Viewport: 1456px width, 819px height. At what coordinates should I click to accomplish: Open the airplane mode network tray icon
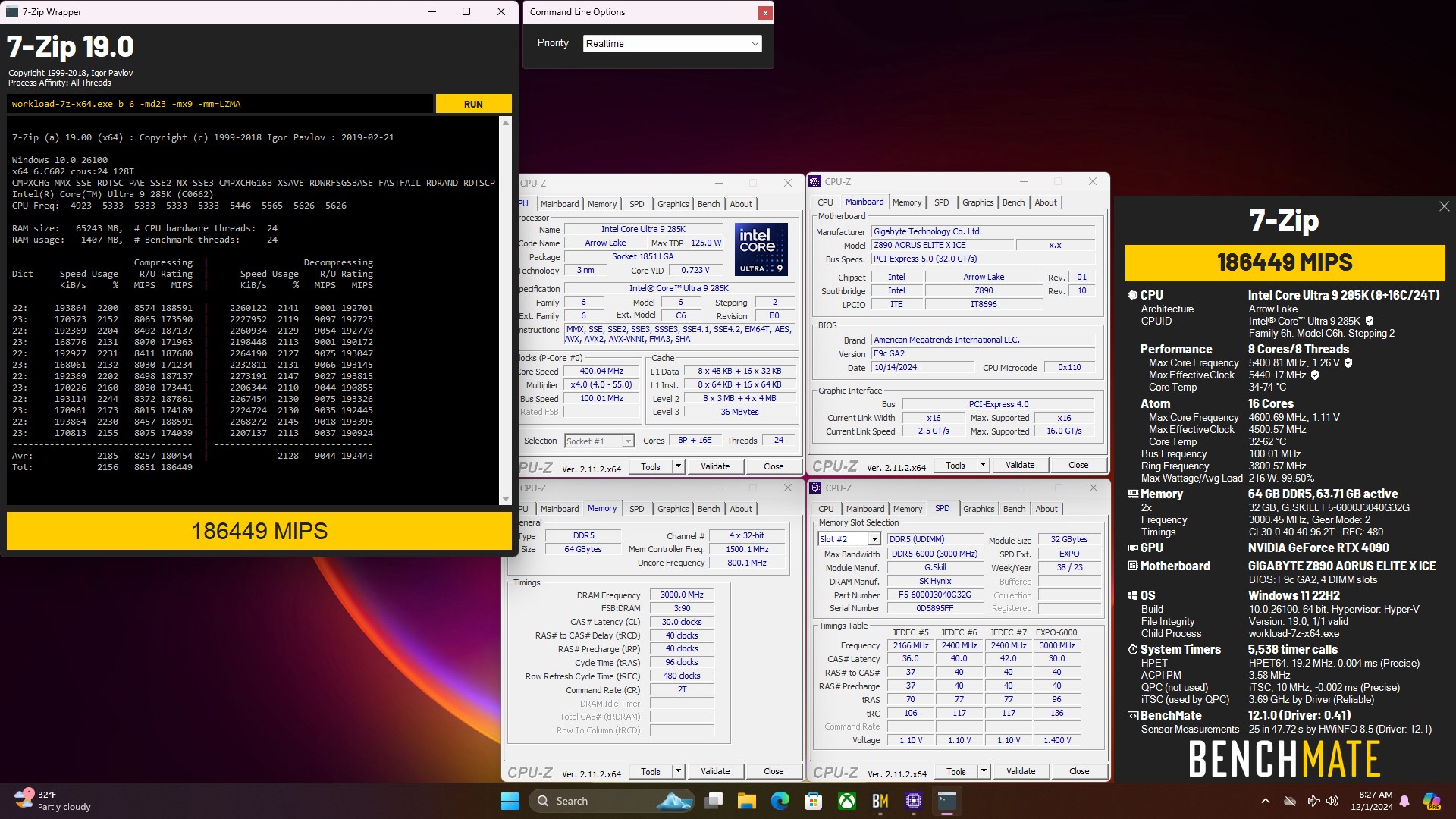[x=1313, y=801]
